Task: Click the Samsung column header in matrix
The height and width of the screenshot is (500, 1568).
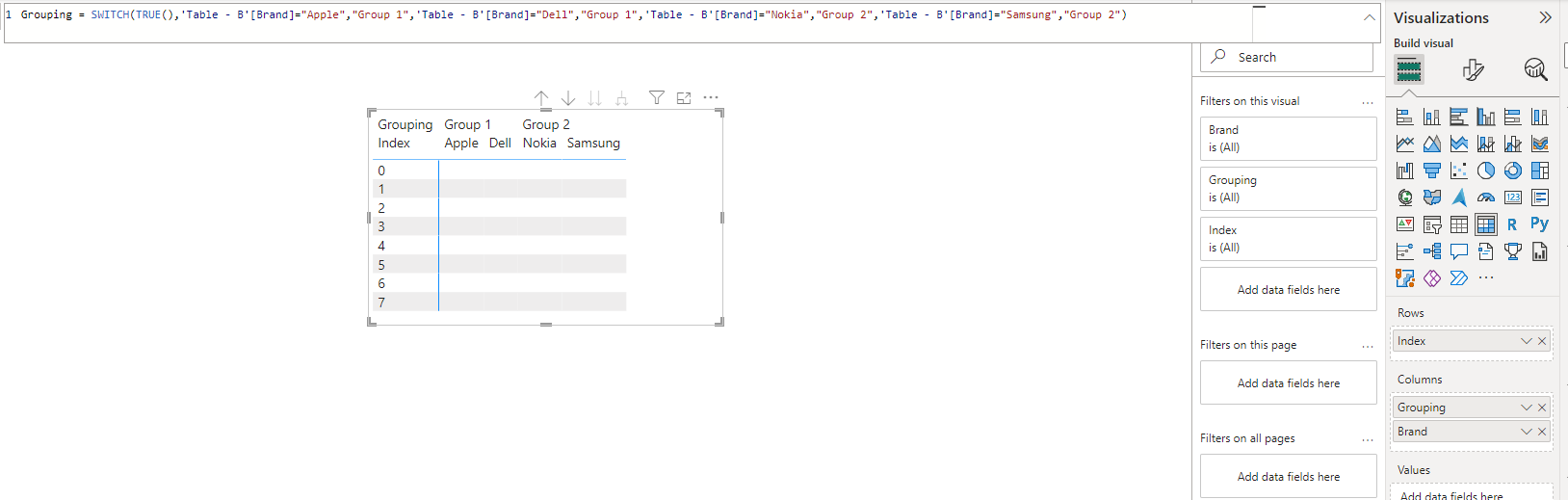Action: (593, 143)
